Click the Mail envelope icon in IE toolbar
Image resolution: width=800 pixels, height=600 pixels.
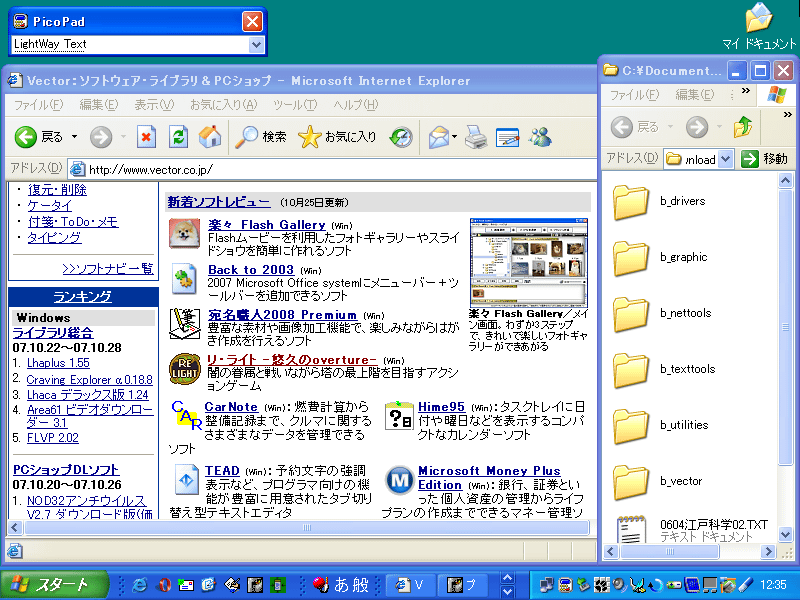click(439, 137)
